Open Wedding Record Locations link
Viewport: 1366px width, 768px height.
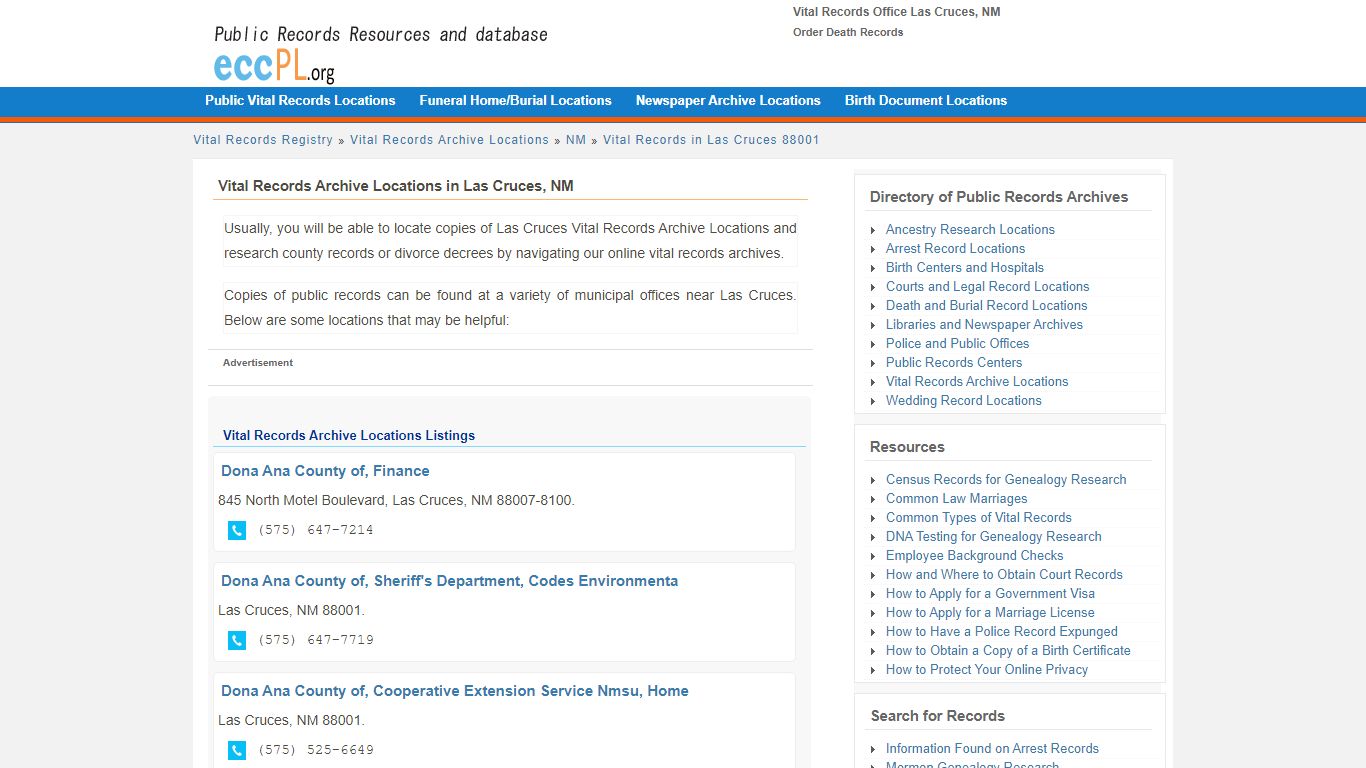point(964,400)
